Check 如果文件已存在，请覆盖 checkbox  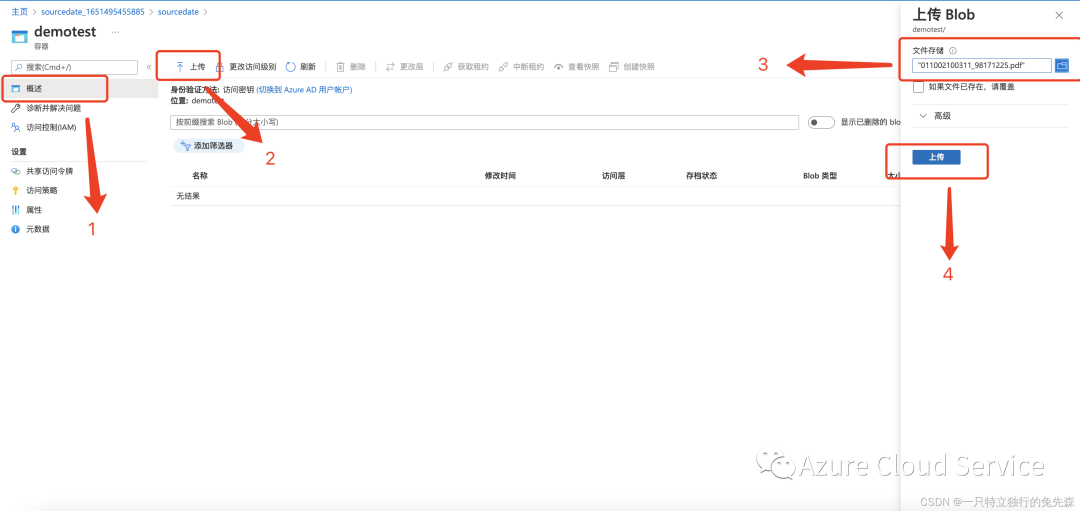918,87
